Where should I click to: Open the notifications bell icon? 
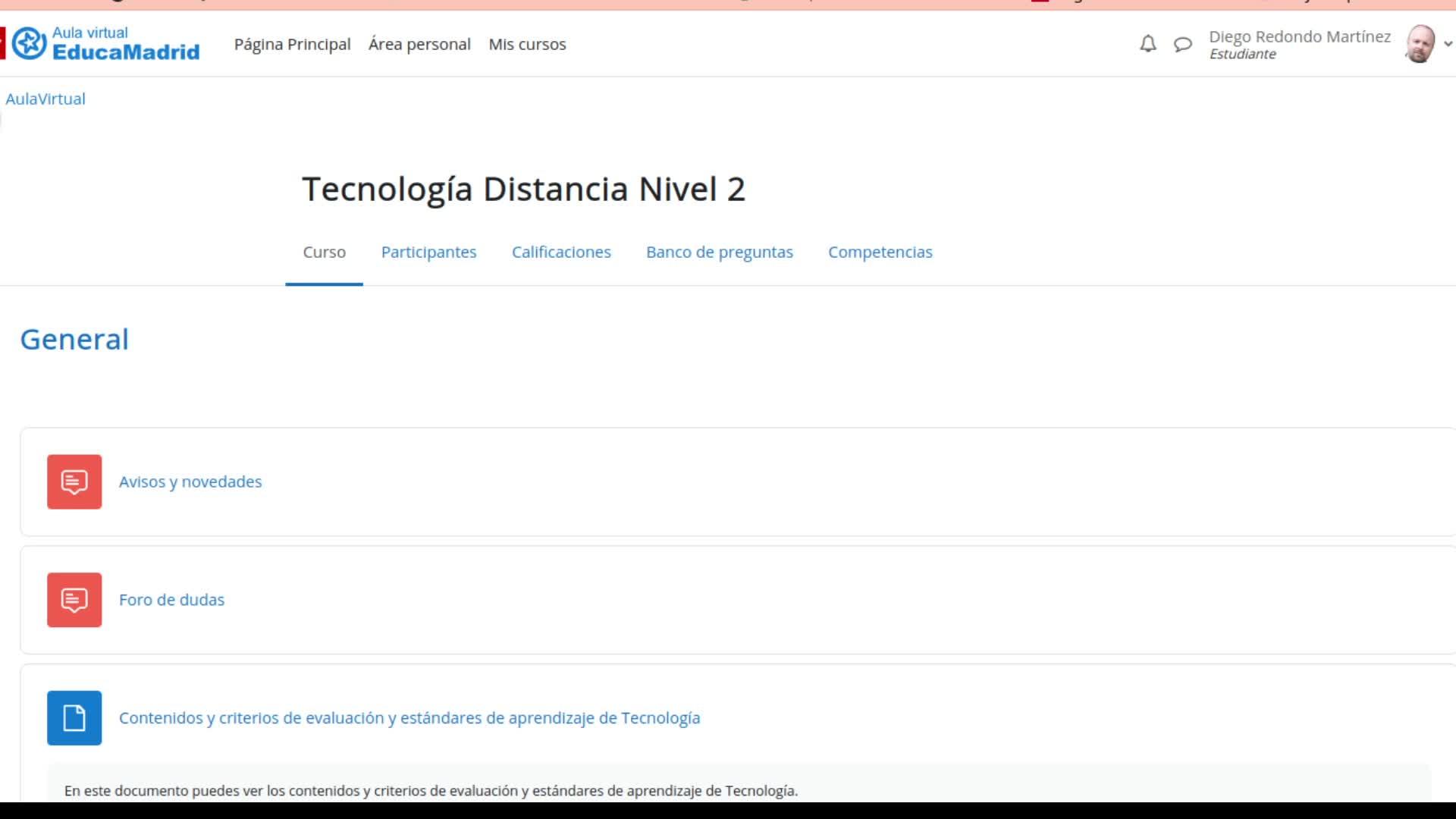[1148, 44]
